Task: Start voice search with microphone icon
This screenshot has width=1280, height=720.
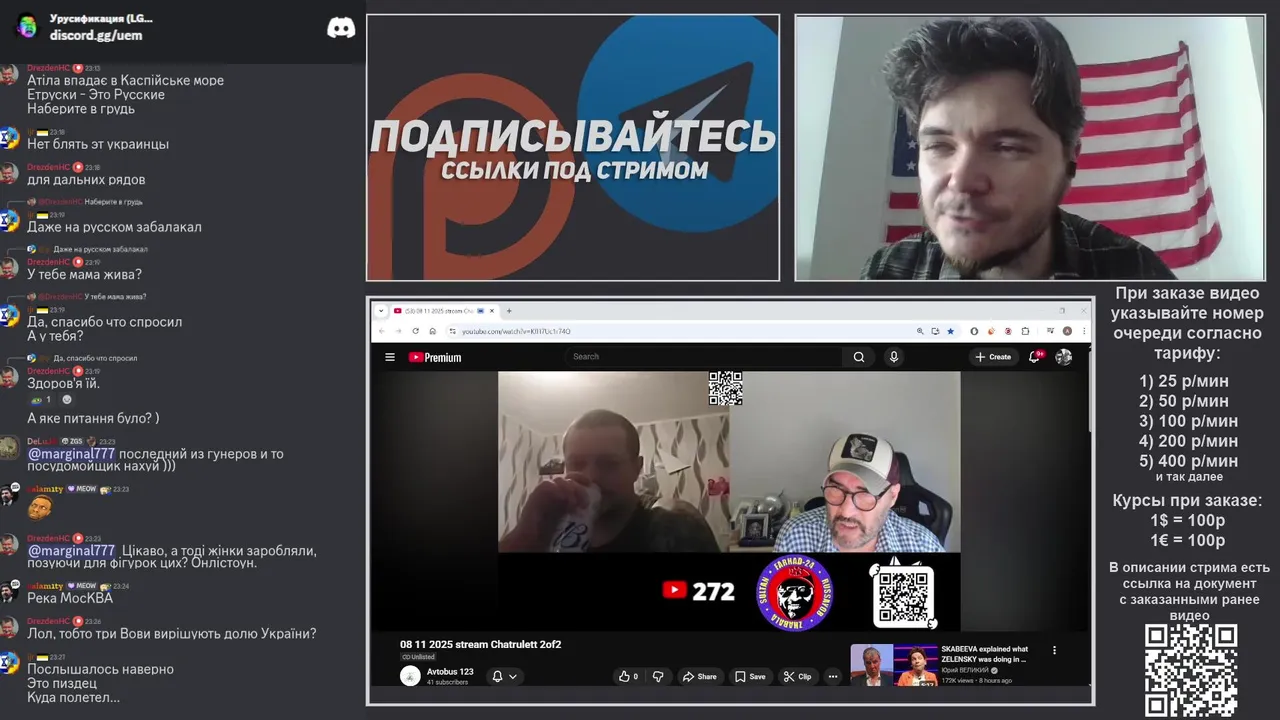Action: pyautogui.click(x=894, y=357)
